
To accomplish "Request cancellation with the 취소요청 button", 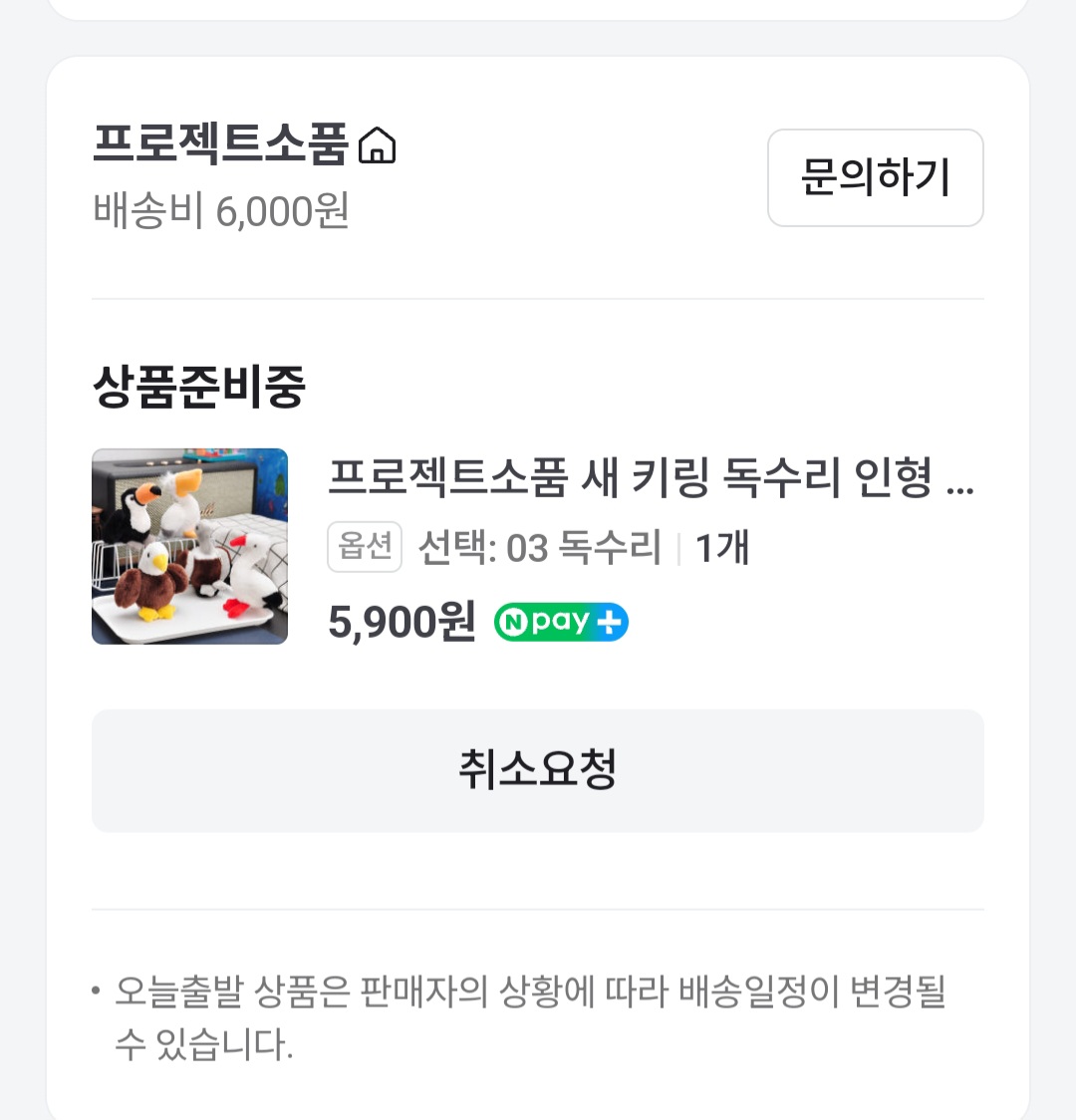I will point(538,770).
